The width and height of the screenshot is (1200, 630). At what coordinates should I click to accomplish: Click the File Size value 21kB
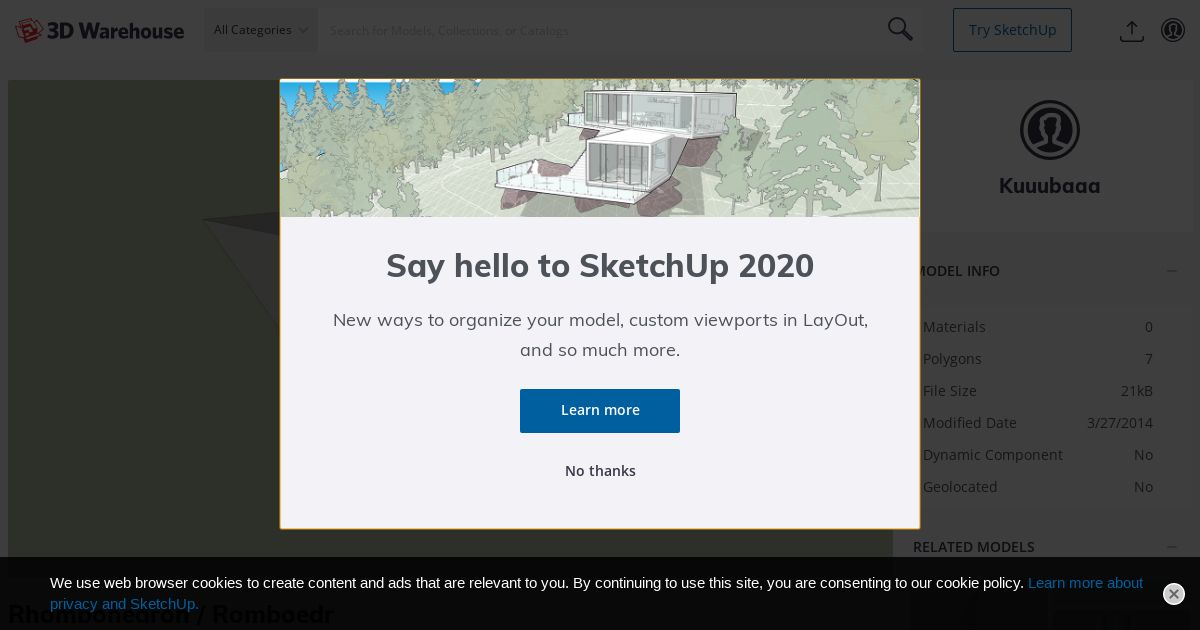1137,391
